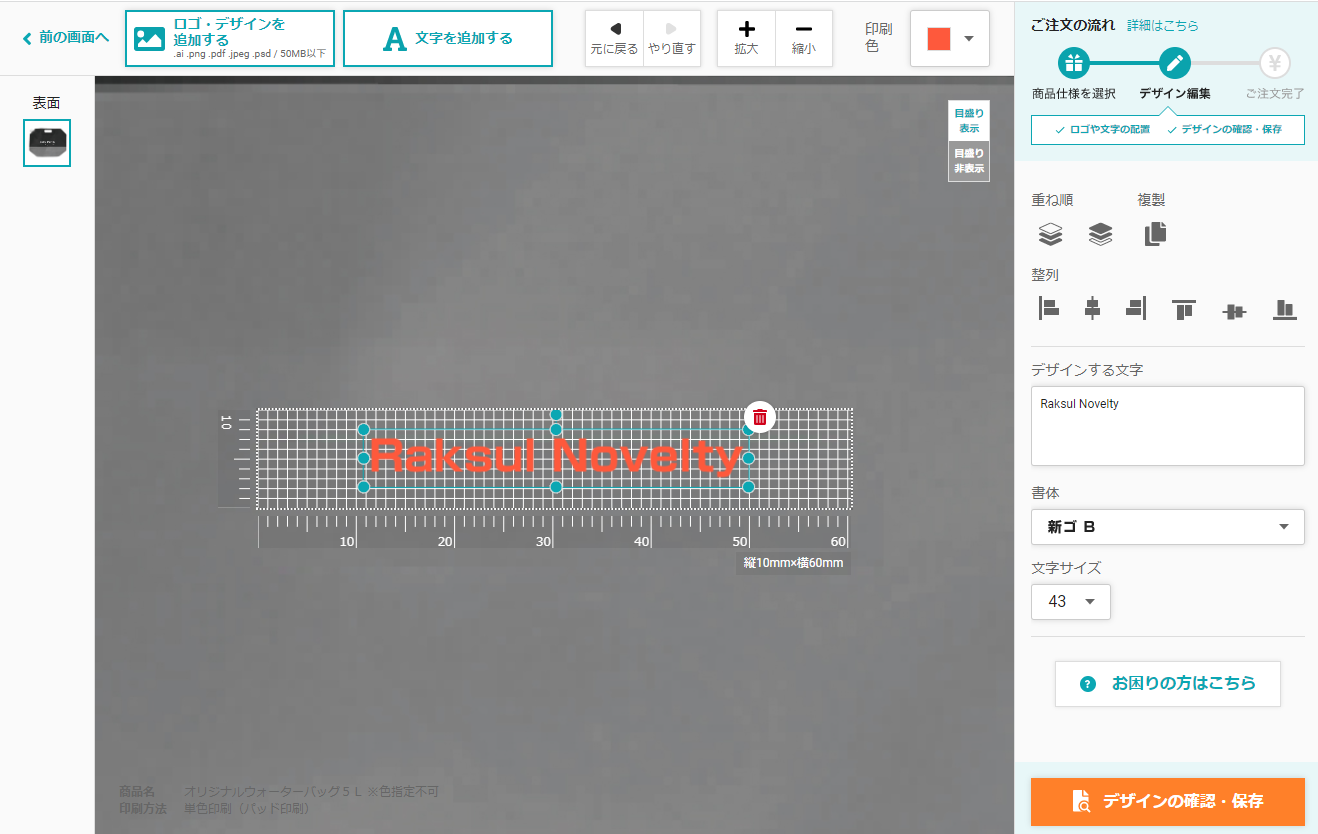The image size is (1318, 834).
Task: Undo with 元に戻る button
Action: 614,38
